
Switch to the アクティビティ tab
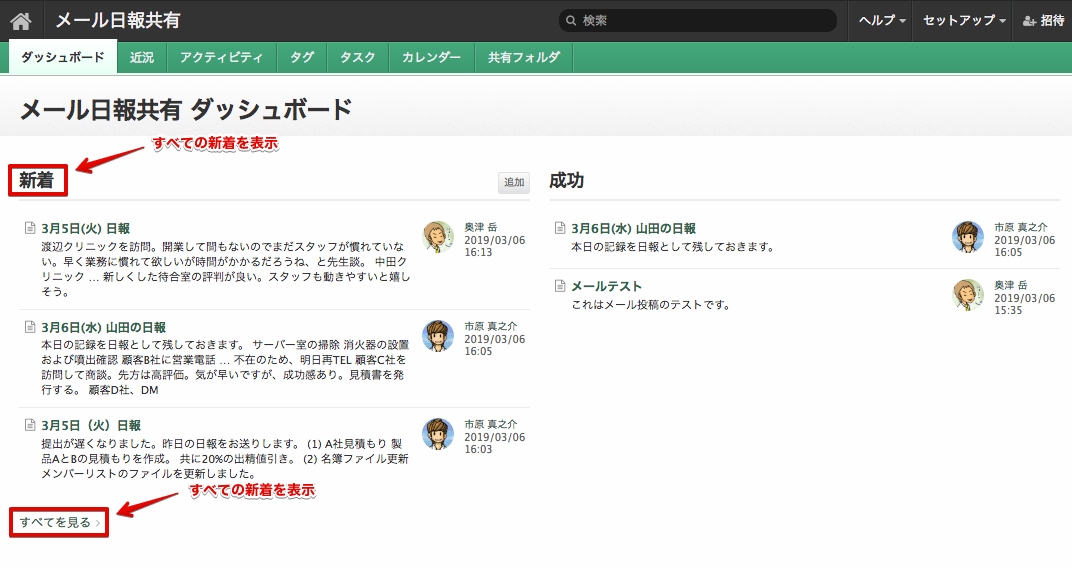tap(222, 57)
